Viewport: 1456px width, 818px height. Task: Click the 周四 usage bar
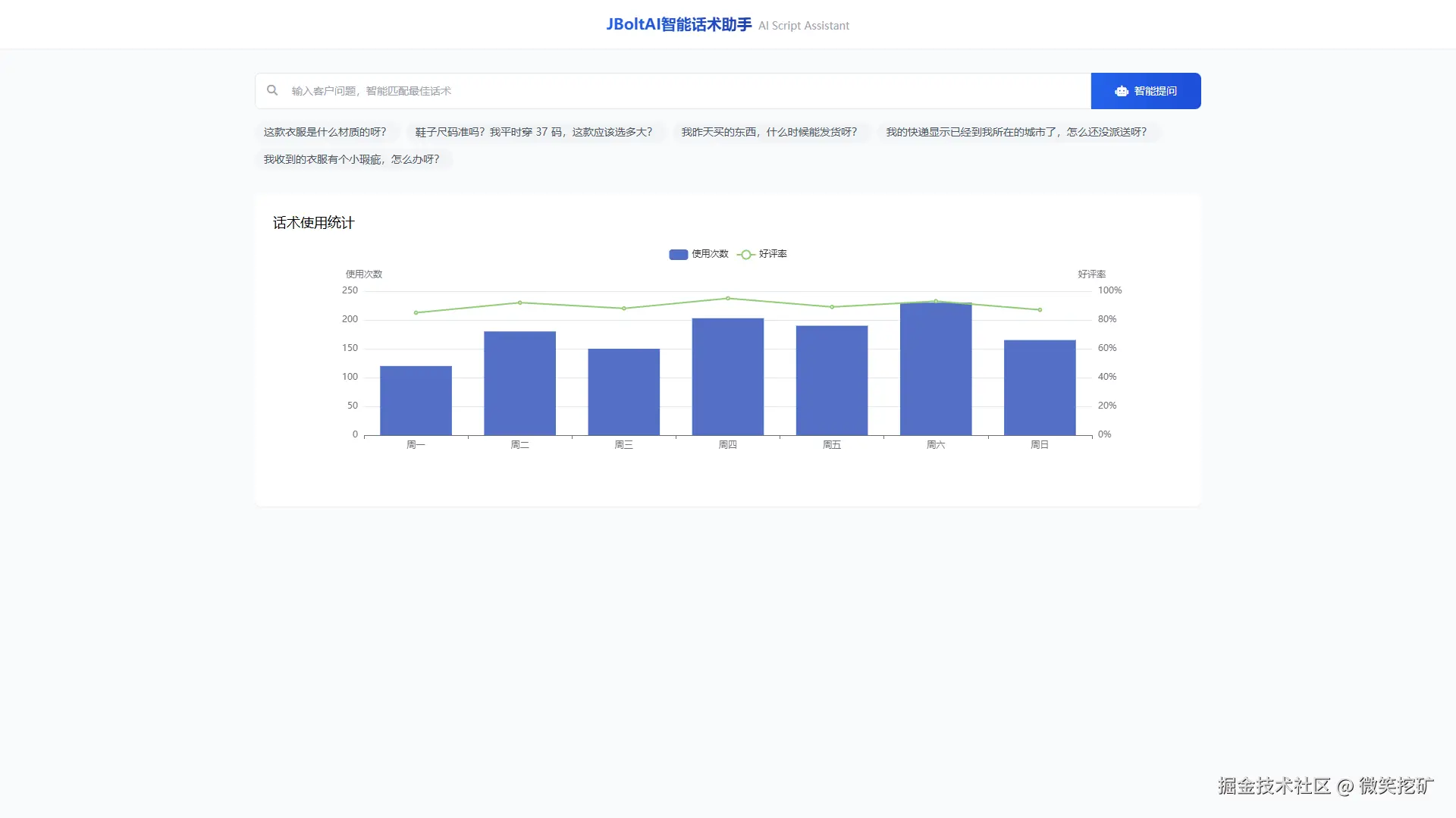[728, 377]
